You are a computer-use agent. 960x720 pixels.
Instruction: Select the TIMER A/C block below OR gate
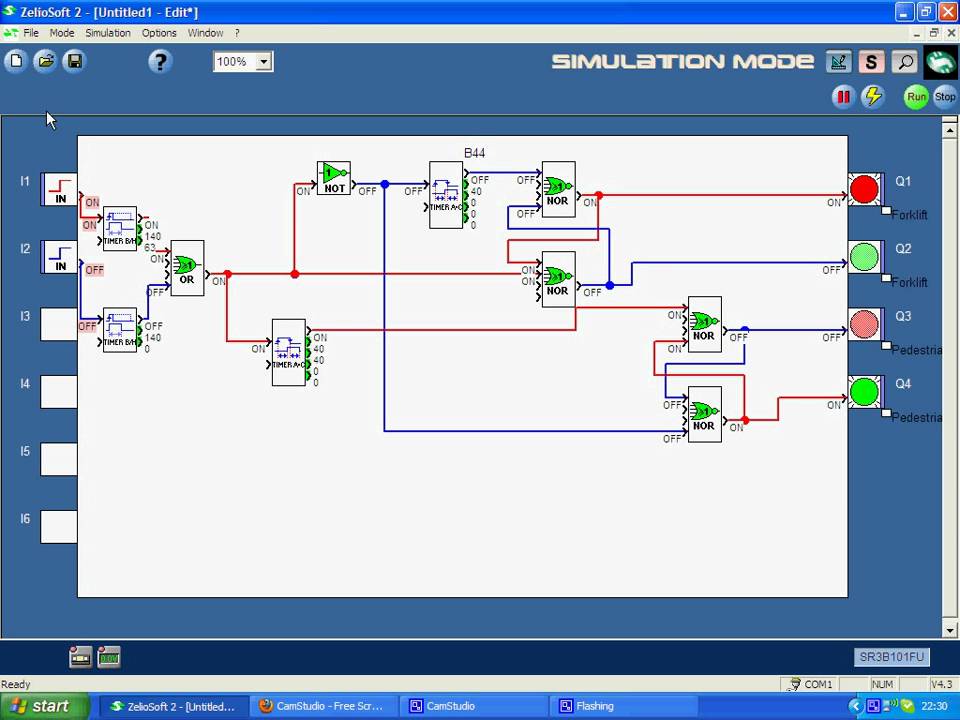click(x=288, y=352)
